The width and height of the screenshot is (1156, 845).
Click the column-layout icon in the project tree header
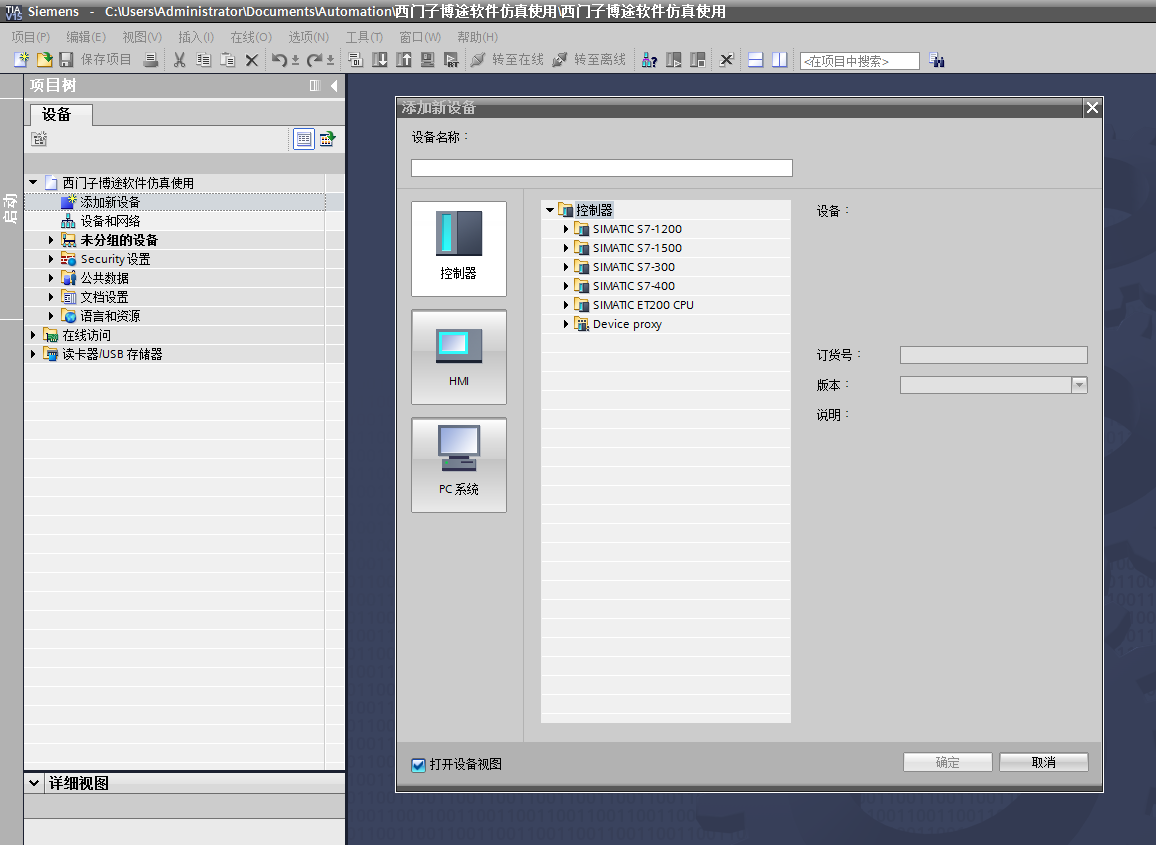tap(315, 86)
